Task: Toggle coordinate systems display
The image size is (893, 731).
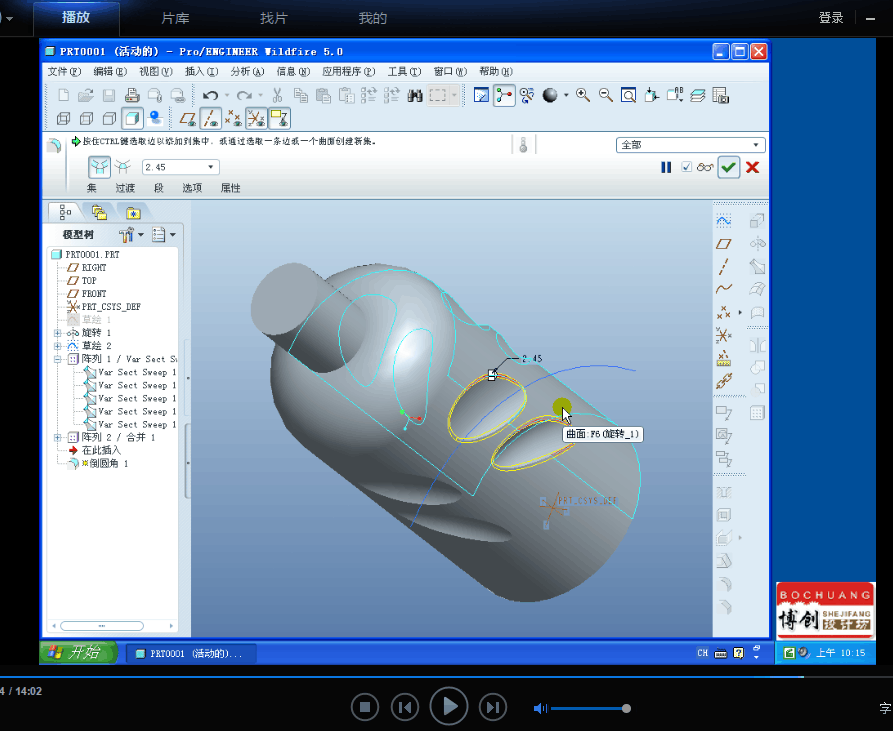Action: click(256, 118)
